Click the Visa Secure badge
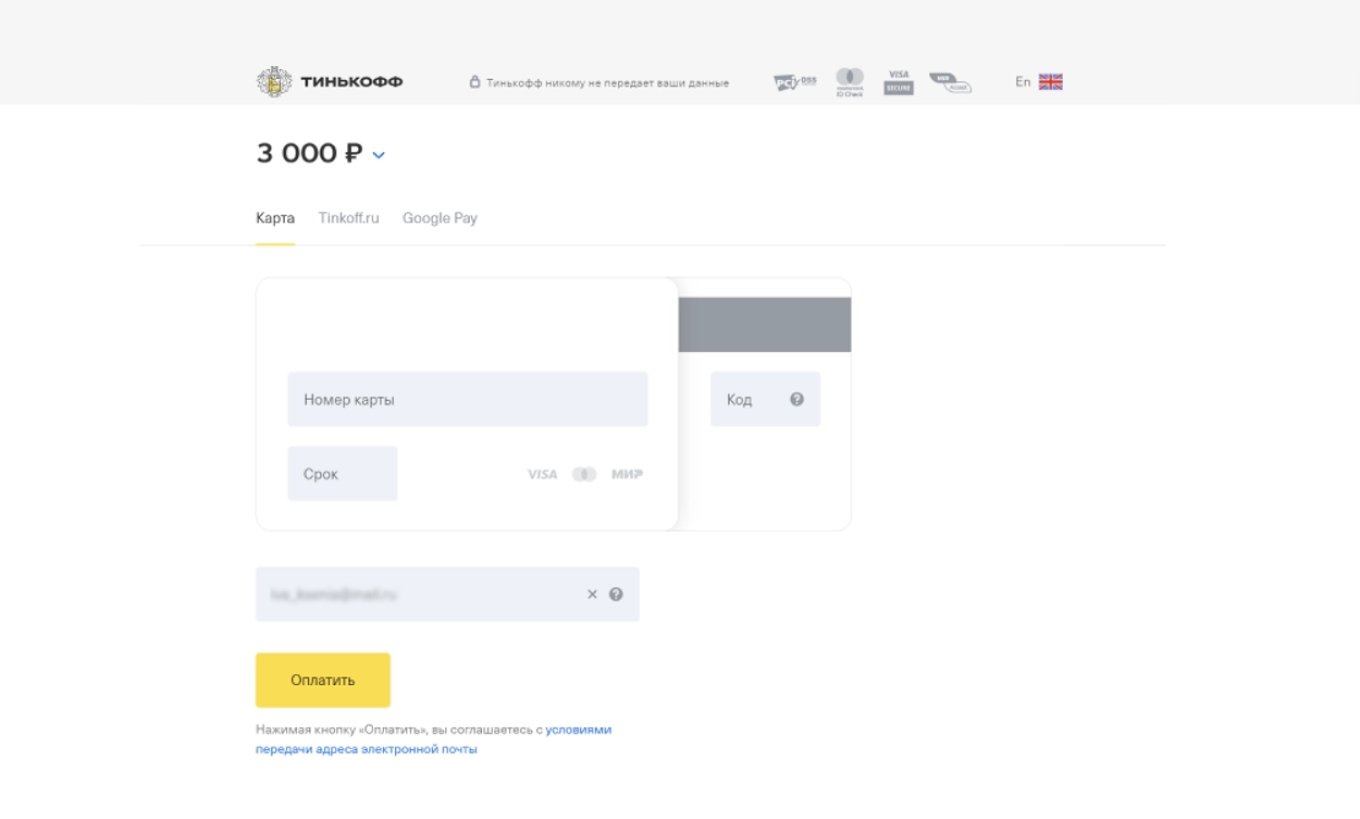The image size is (1360, 819). click(898, 79)
